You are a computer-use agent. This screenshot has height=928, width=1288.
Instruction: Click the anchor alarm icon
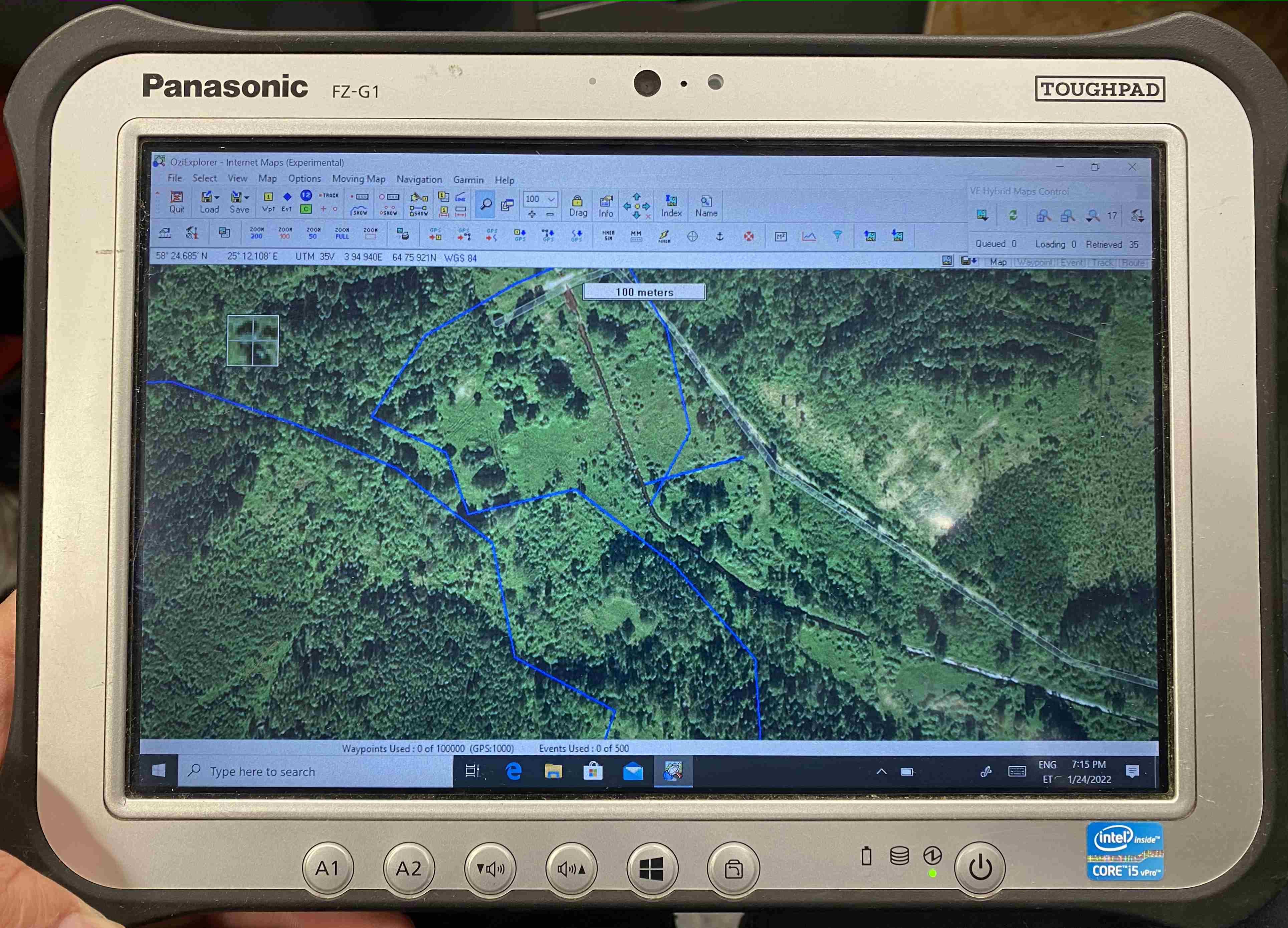pos(719,236)
